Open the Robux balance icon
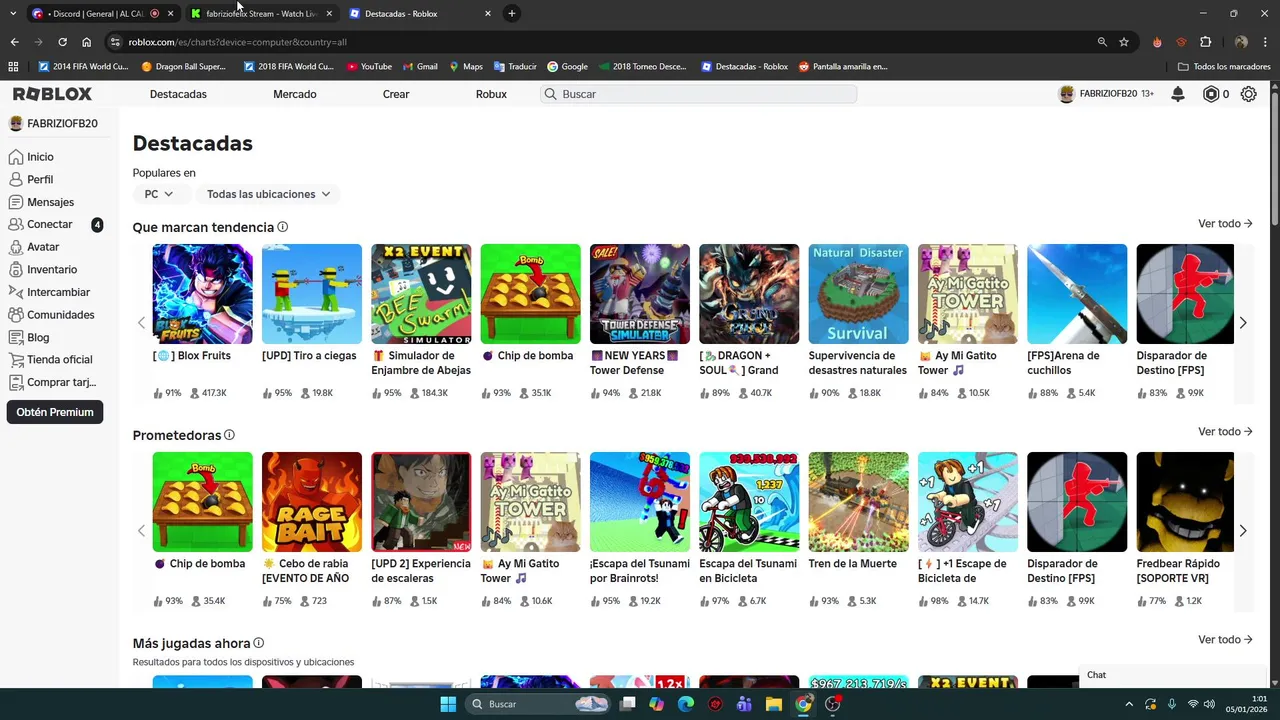 point(1211,94)
